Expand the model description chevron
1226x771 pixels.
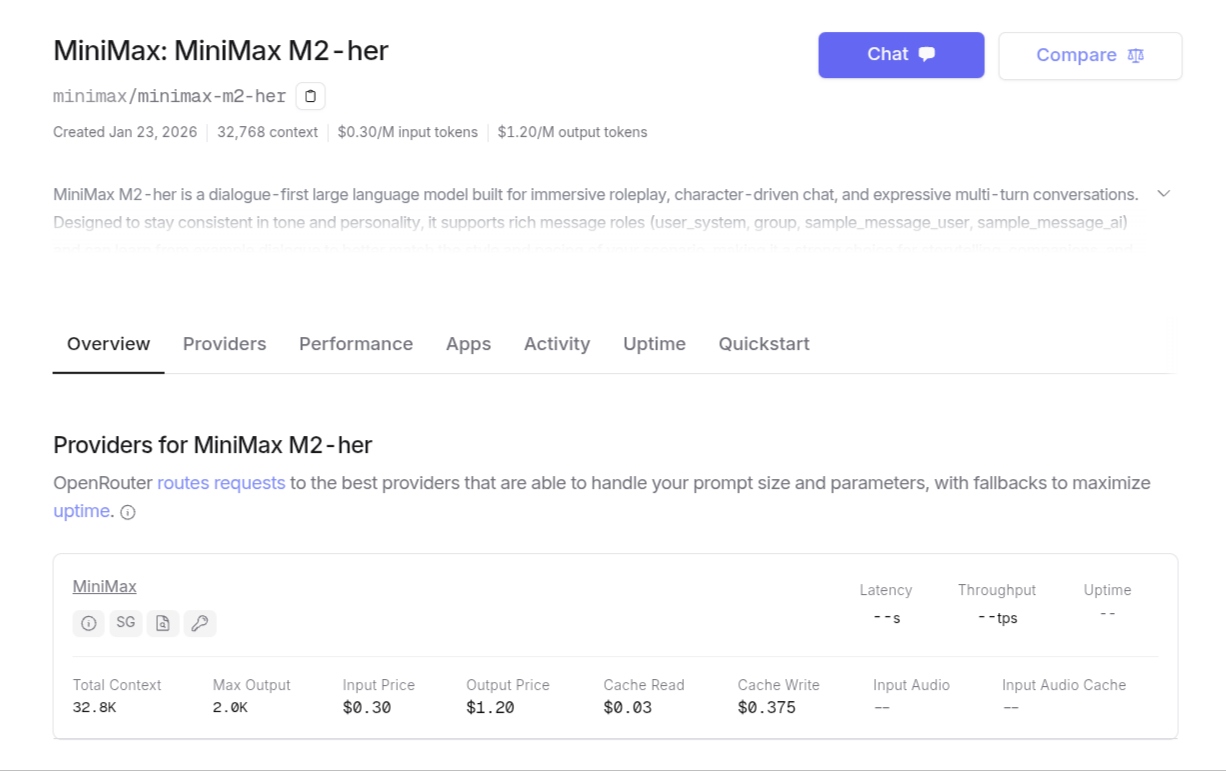(1163, 193)
